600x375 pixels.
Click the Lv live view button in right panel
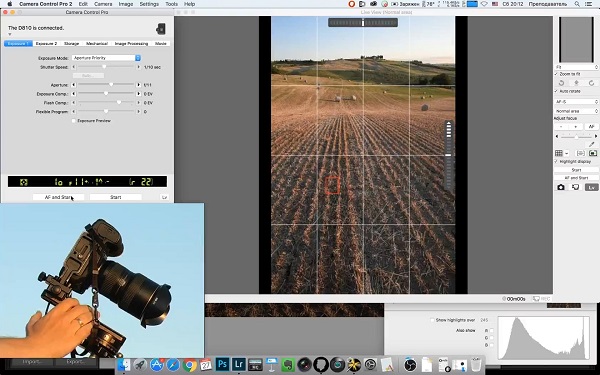(592, 187)
